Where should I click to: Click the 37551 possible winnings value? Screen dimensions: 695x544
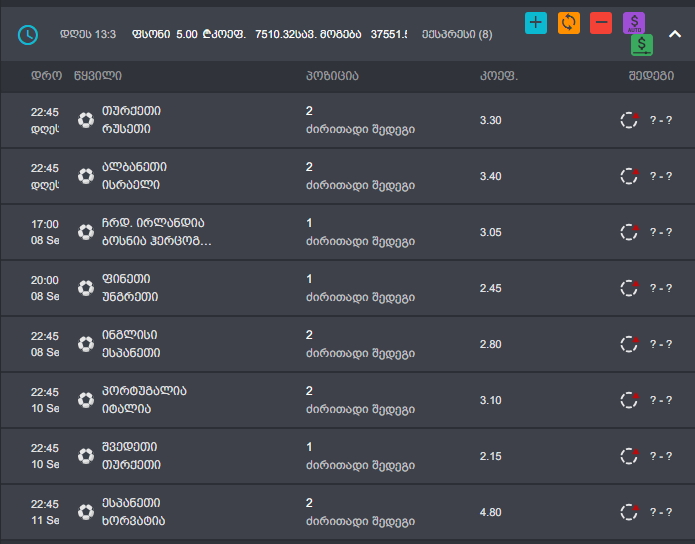(x=389, y=35)
